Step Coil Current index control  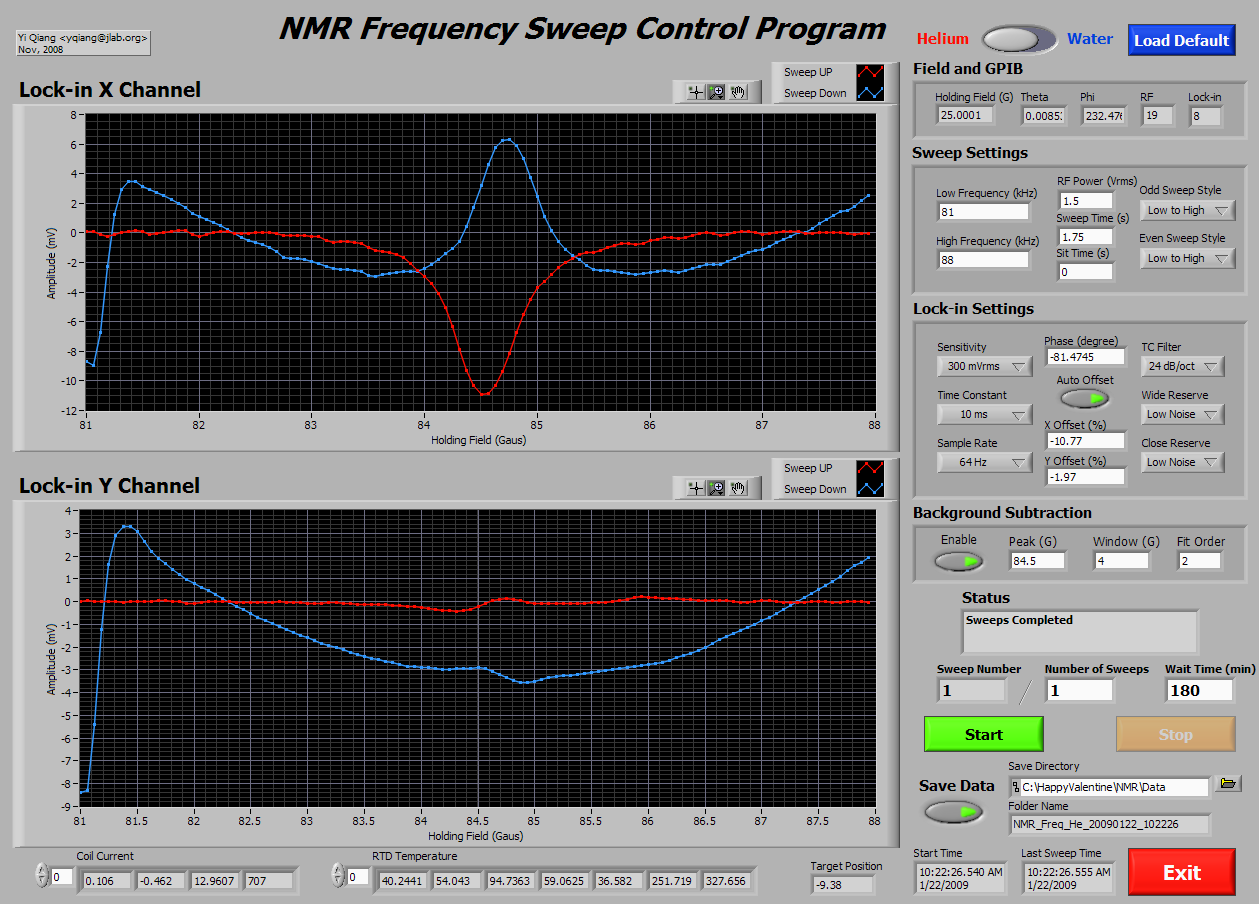(41, 876)
